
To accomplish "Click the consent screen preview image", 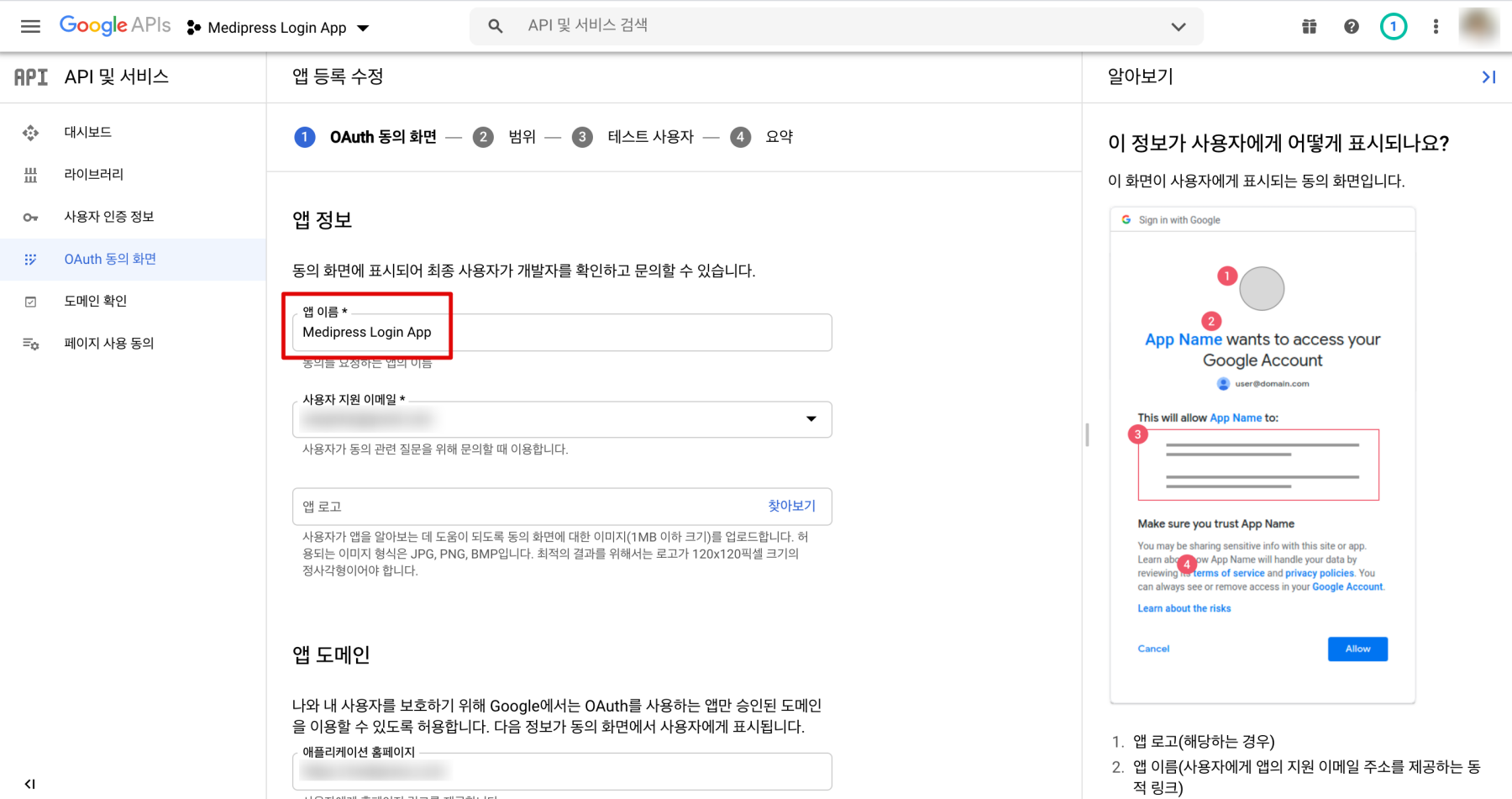I will tap(1263, 455).
